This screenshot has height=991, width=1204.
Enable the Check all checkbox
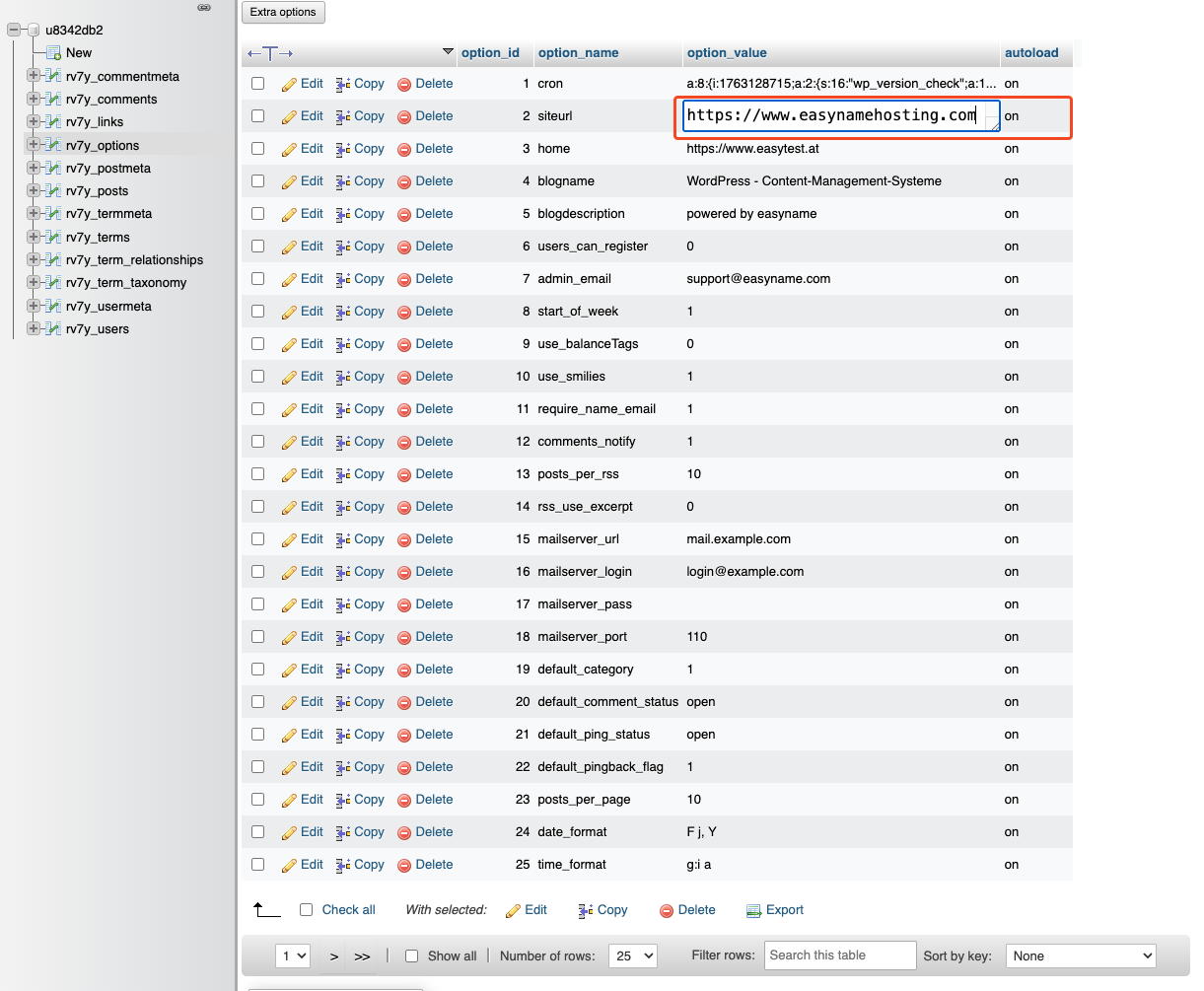[x=307, y=910]
